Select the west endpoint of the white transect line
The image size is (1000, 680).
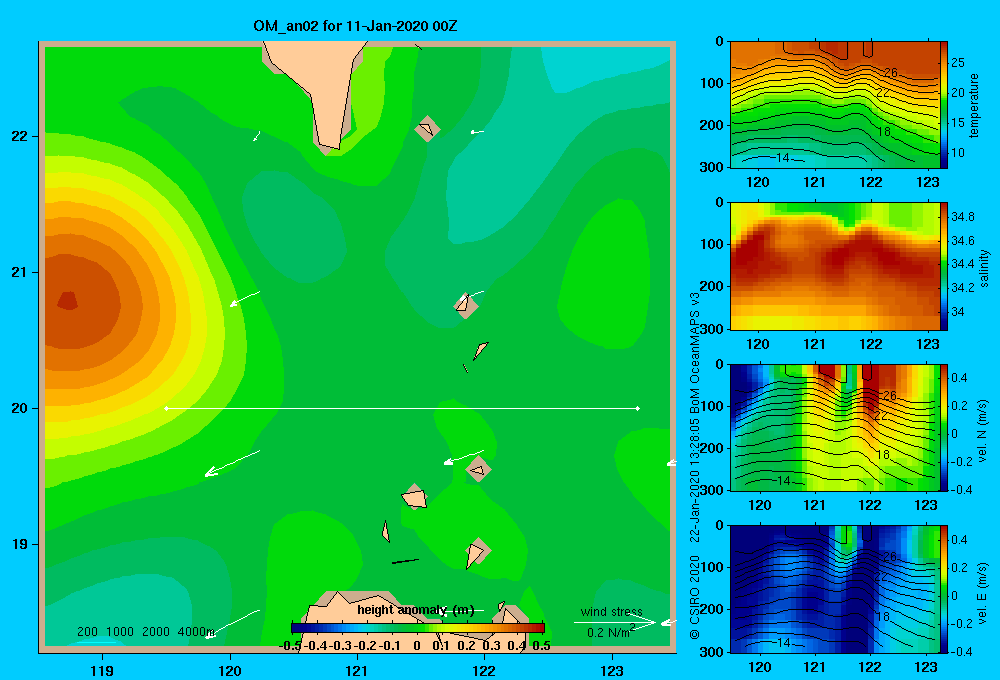pos(166,408)
